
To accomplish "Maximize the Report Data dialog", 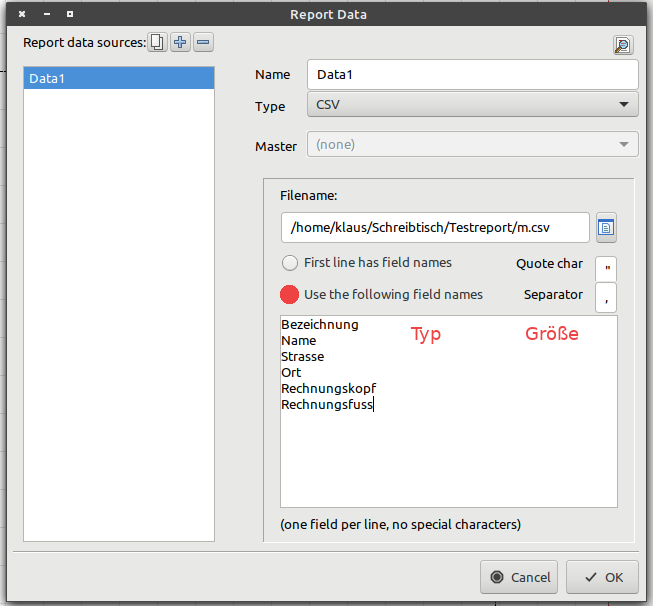I will (x=69, y=14).
